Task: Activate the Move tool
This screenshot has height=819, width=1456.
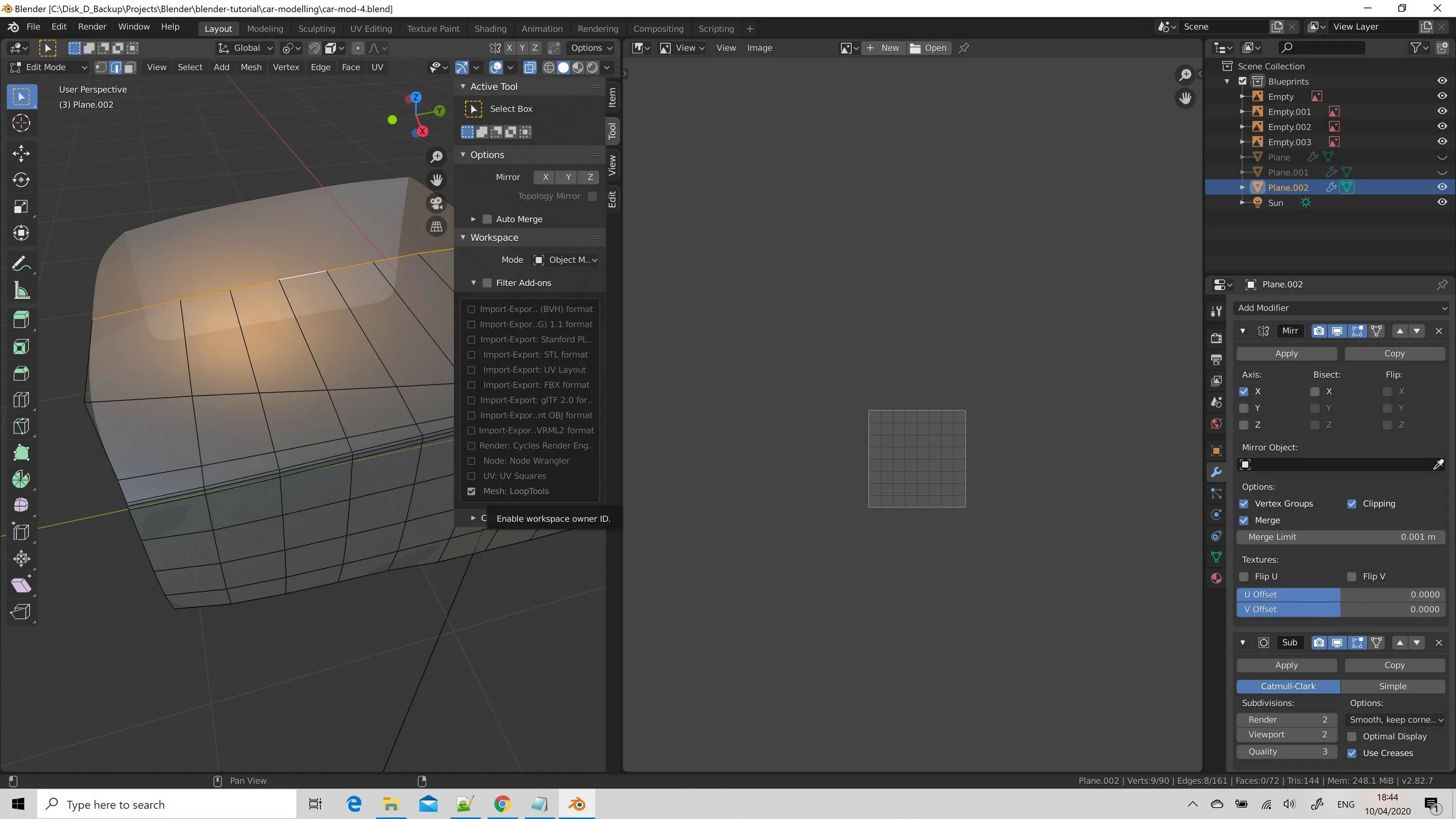Action: [x=21, y=153]
